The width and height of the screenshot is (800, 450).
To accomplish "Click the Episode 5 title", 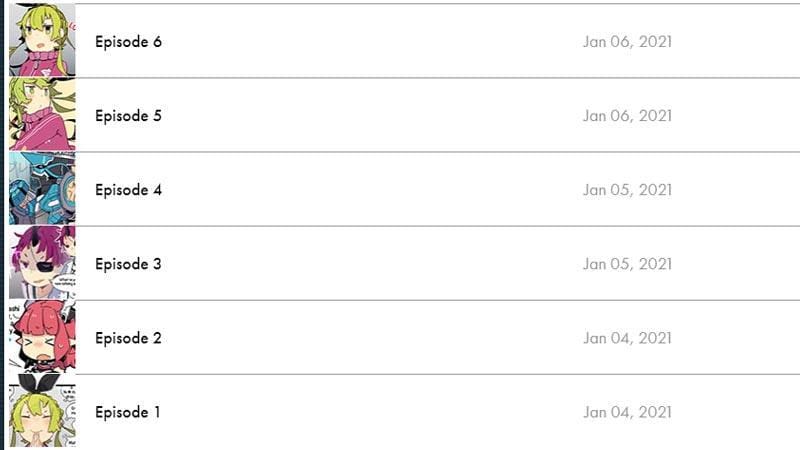I will coord(128,116).
